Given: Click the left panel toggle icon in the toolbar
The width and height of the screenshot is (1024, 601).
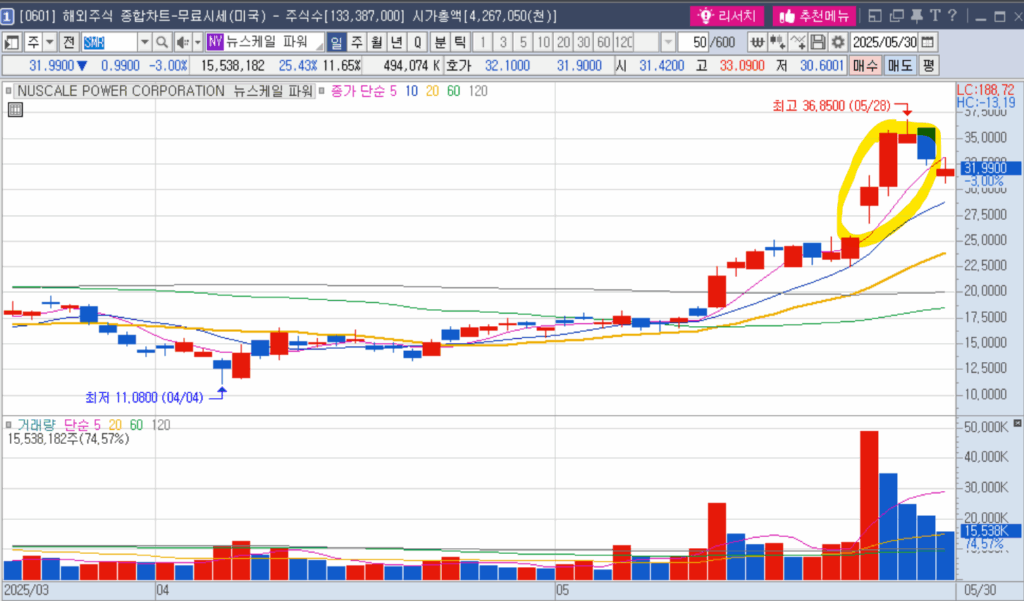Looking at the screenshot, I should click(12, 42).
